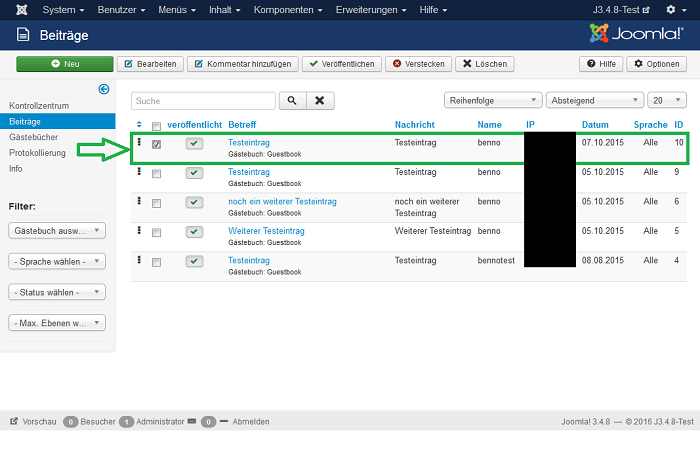700x450 pixels.
Task: Select the checkbox for bennotest entry
Action: [x=157, y=261]
